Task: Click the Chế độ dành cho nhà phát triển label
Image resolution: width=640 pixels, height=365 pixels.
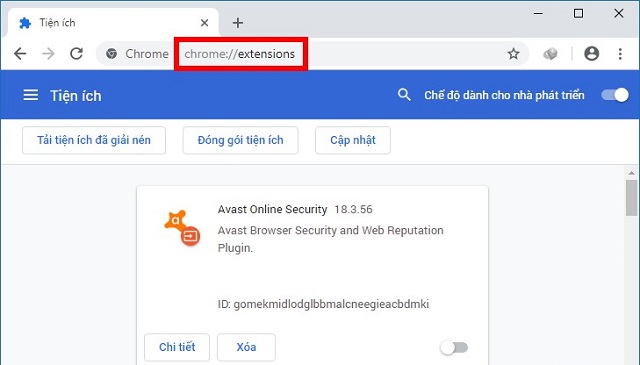Action: tap(504, 95)
